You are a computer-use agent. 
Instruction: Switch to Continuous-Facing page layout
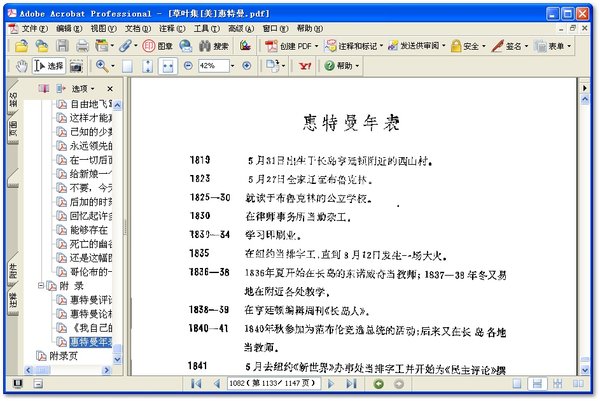pos(557,383)
